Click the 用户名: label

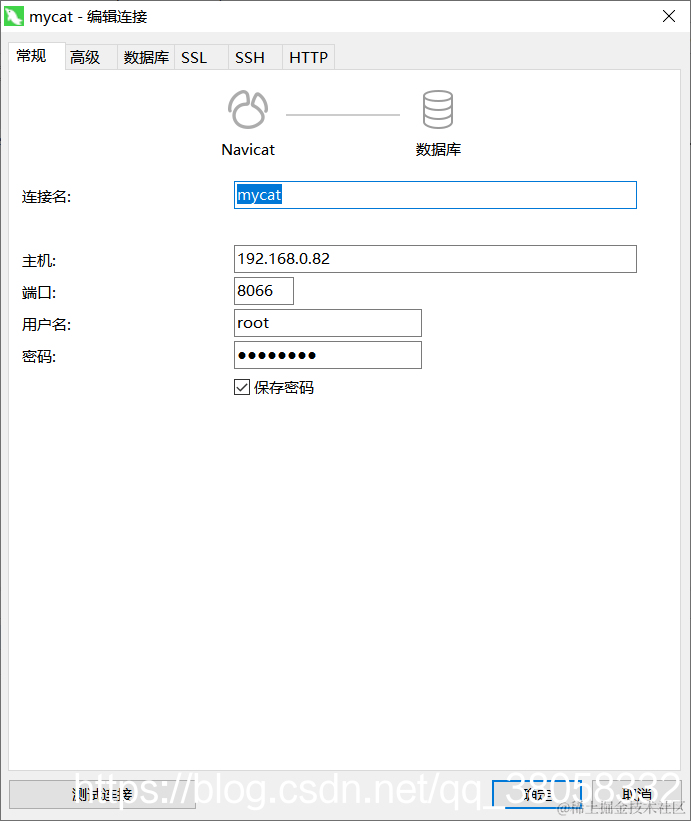46,325
